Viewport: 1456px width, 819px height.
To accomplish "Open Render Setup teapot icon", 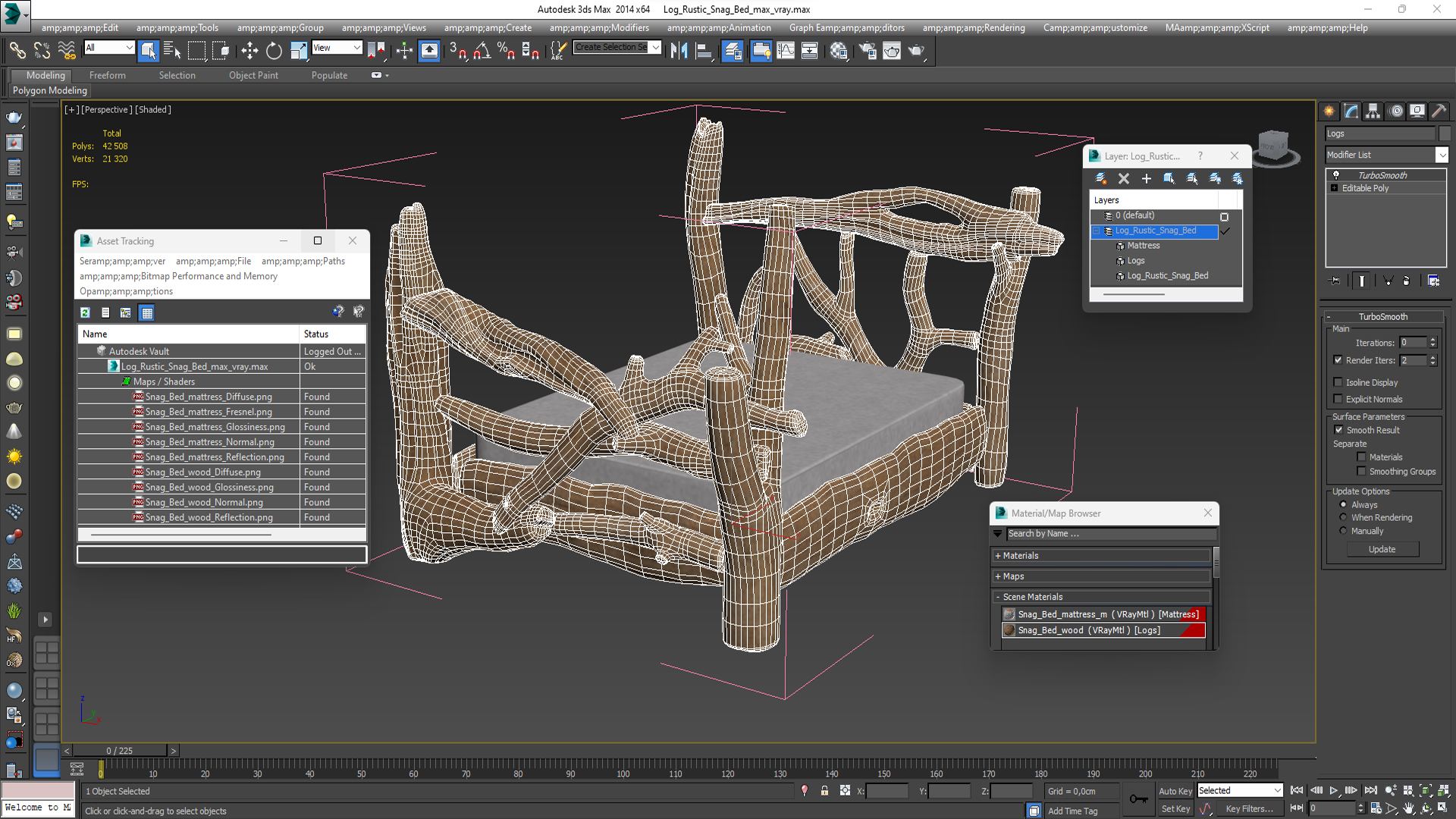I will coord(868,51).
